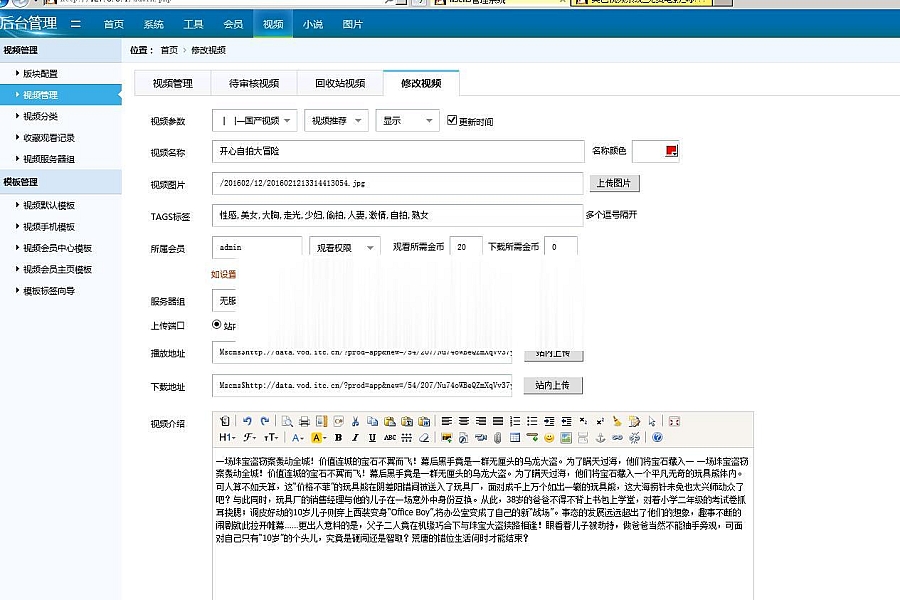Viewport: 900px width, 600px height.
Task: Open the 小说 top menu
Action: tap(313, 24)
